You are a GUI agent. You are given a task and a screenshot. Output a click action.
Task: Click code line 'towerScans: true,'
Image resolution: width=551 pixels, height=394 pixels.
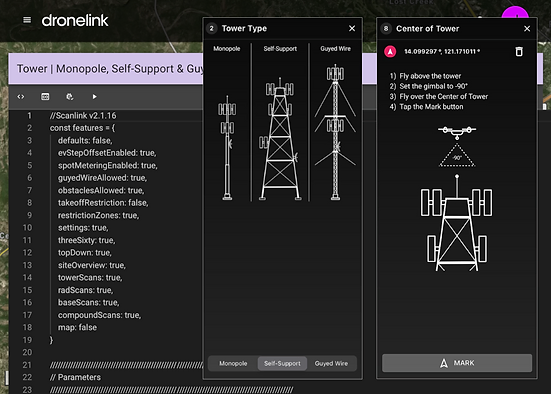pos(90,278)
